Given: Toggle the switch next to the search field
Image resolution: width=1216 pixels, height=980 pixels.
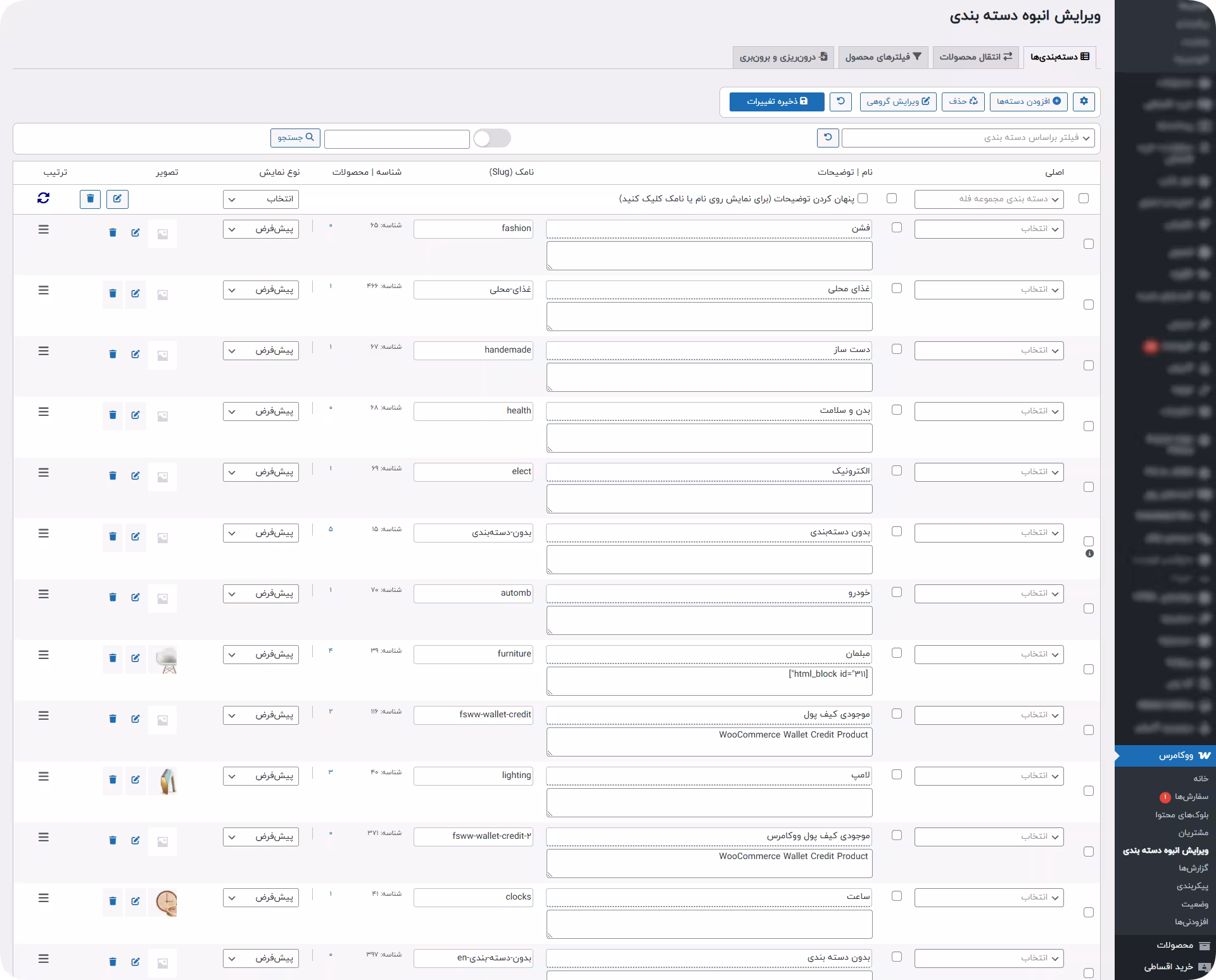Looking at the screenshot, I should 492,139.
